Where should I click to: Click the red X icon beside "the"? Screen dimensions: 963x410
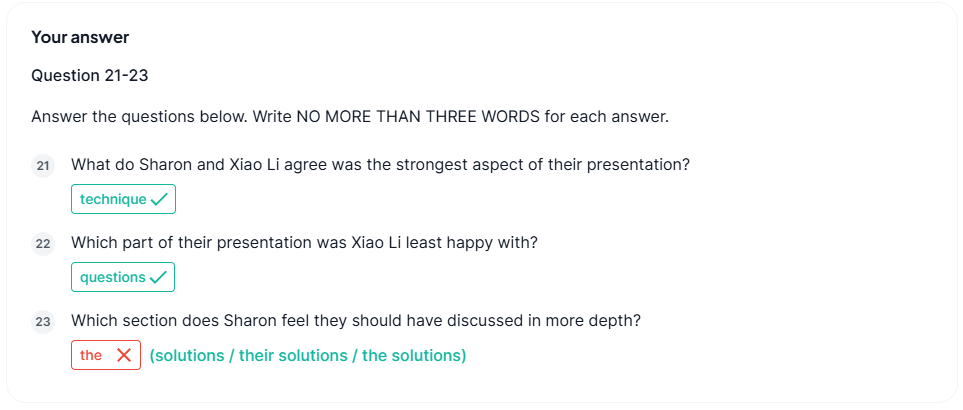pos(124,355)
